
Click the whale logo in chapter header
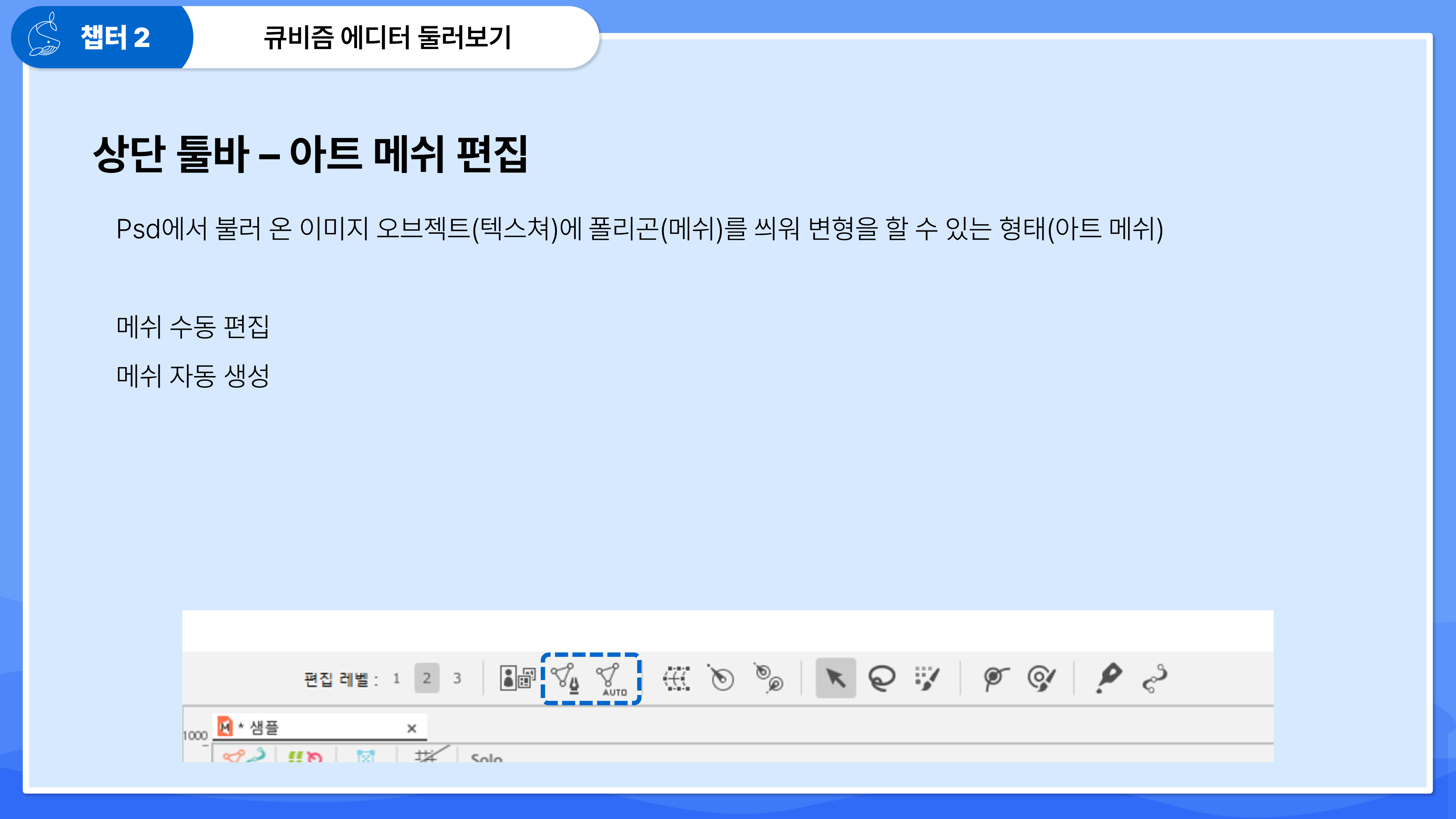point(44,36)
